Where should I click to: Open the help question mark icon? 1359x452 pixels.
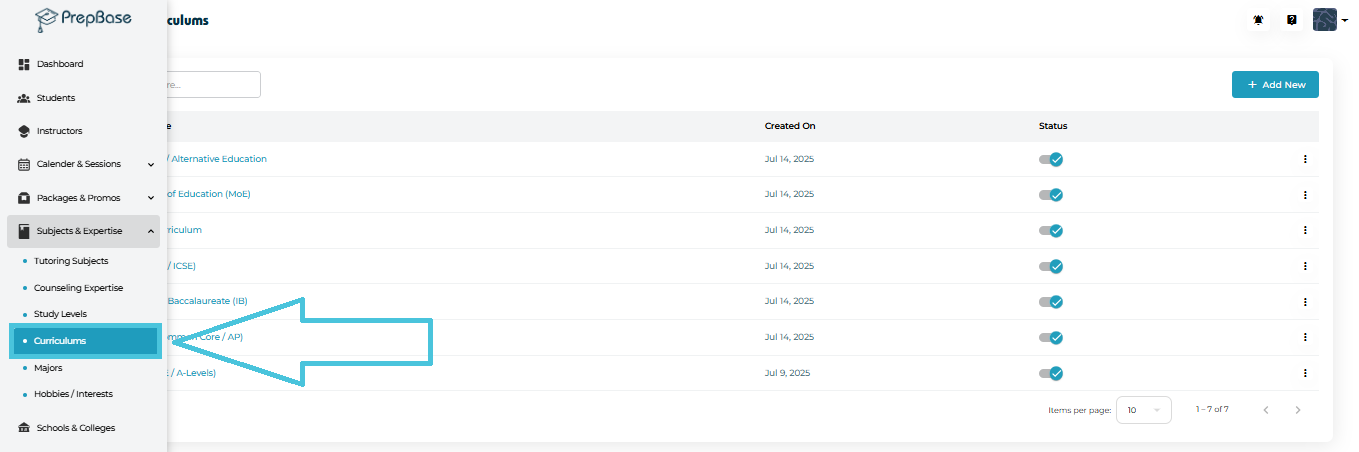point(1291,20)
